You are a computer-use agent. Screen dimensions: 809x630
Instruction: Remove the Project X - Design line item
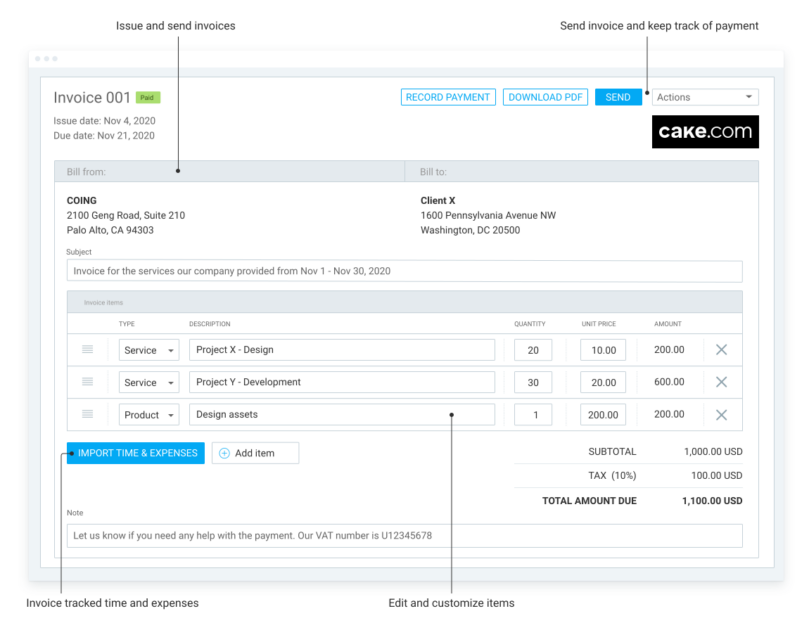pyautogui.click(x=721, y=349)
